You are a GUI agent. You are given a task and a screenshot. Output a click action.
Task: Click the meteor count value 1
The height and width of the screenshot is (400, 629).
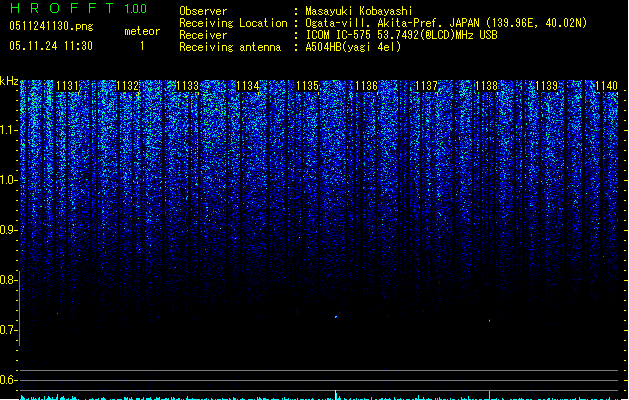(142, 46)
